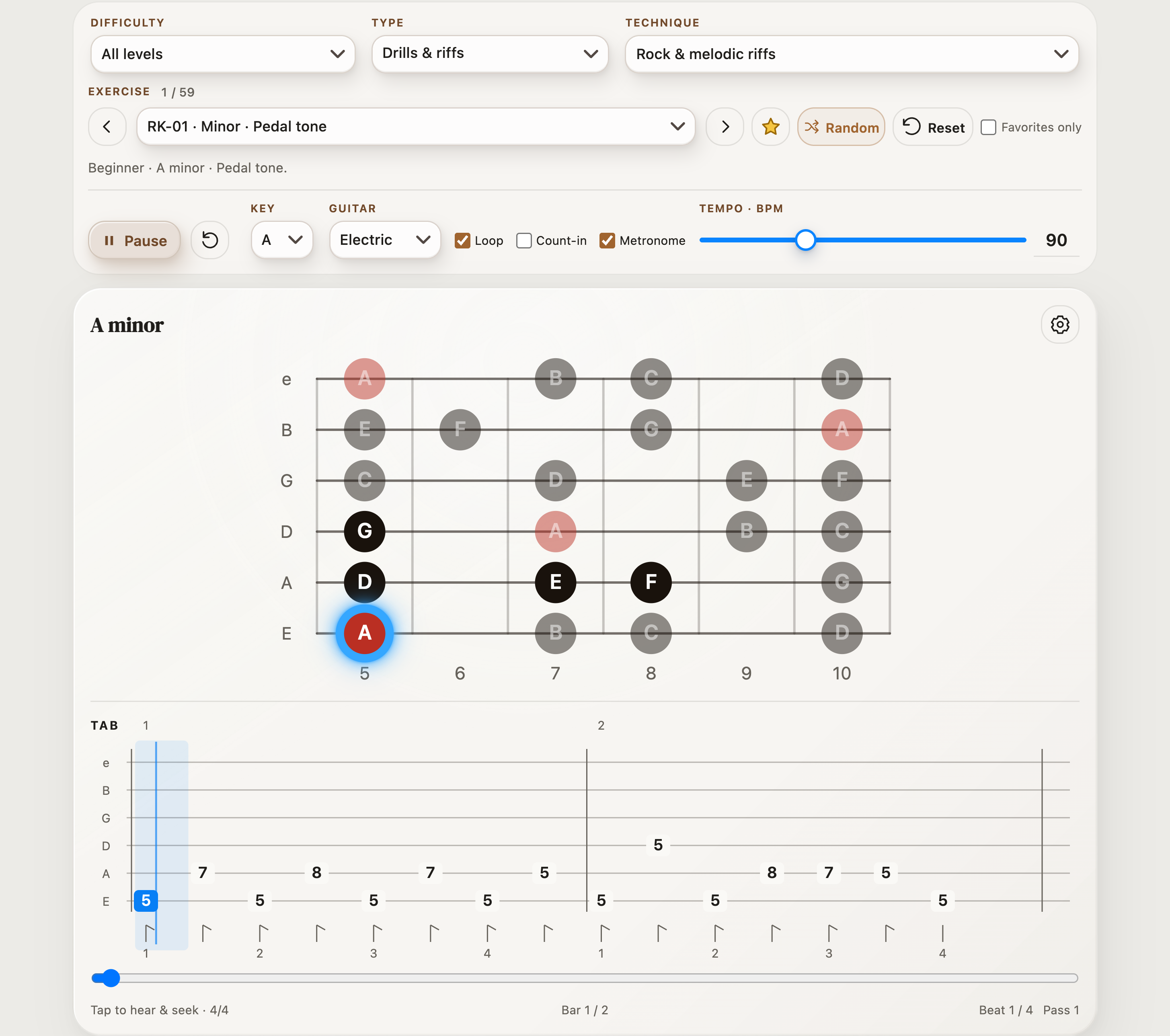
Task: Click the gray E note on the G string at fret 9
Action: [x=746, y=480]
